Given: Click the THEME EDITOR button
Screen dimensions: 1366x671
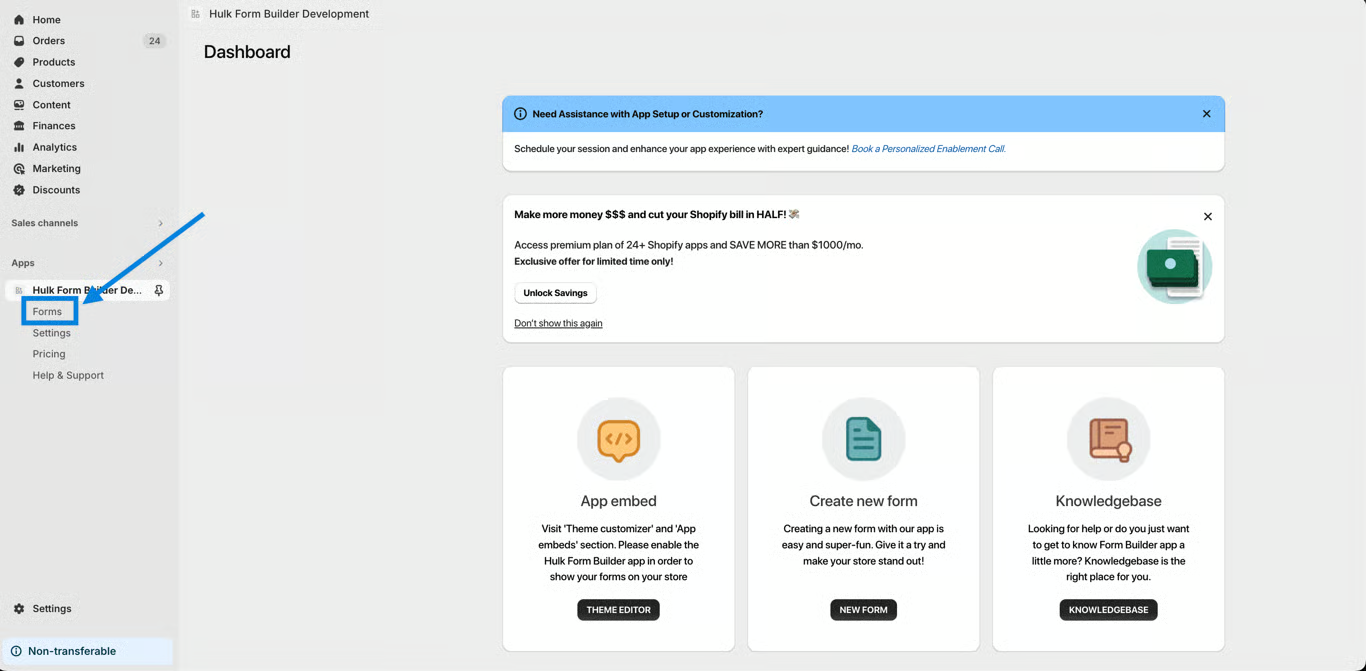Looking at the screenshot, I should tap(618, 610).
